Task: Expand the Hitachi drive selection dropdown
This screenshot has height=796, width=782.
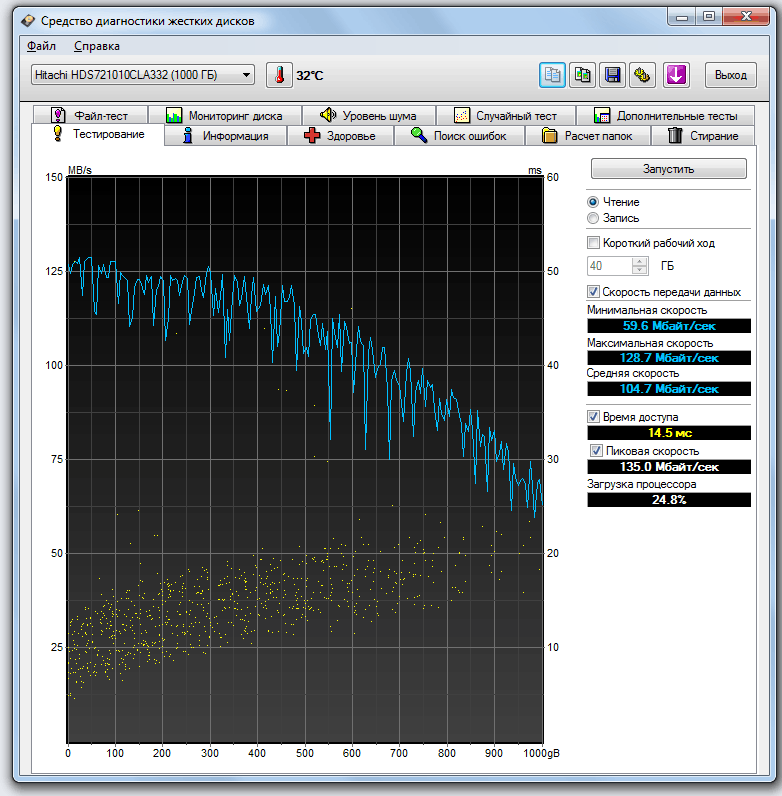Action: coord(246,75)
